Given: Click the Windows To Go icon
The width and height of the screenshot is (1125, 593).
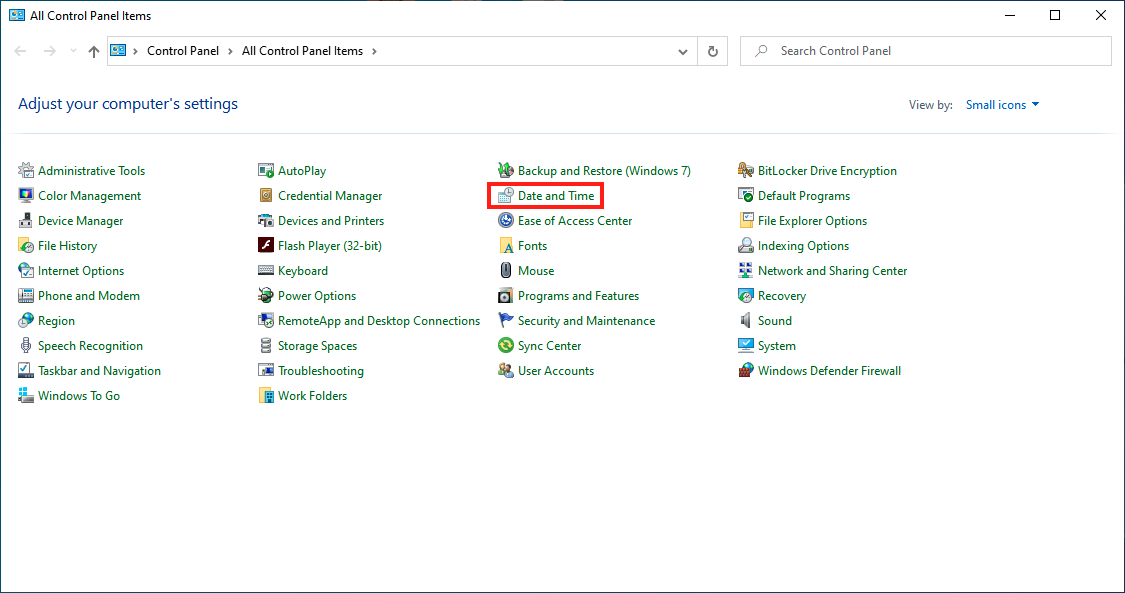Looking at the screenshot, I should pos(26,396).
